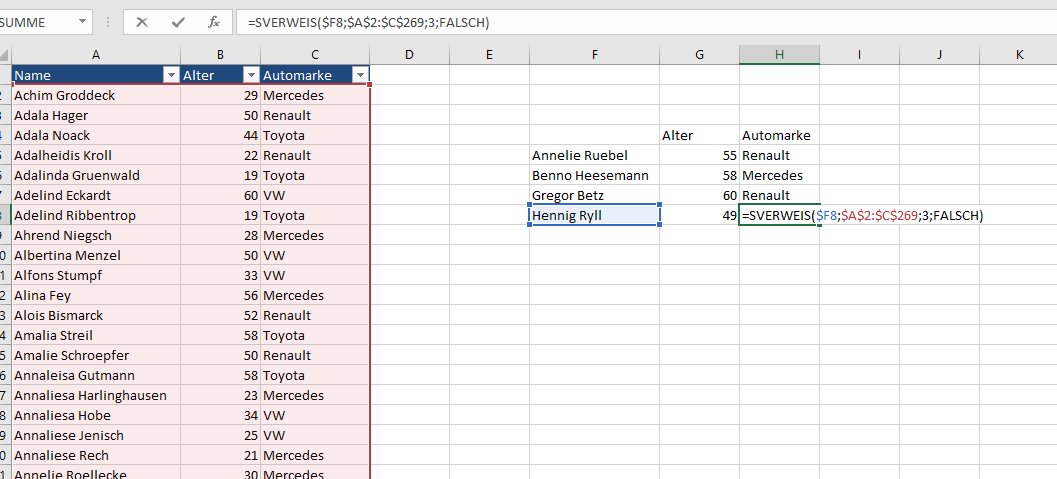The image size is (1057, 479).
Task: Click the cell with Adelind Eckardt
Action: (96, 195)
